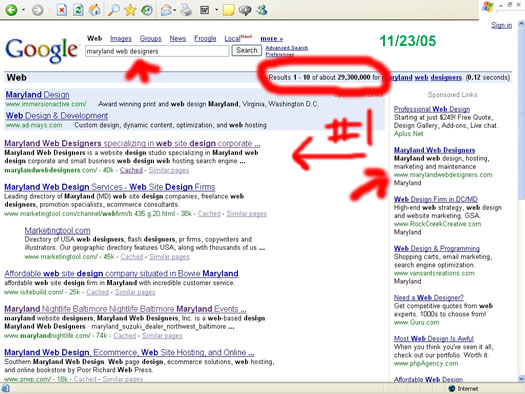Open the 'more »' services link
Screen dimensions: 525x394
(272, 39)
